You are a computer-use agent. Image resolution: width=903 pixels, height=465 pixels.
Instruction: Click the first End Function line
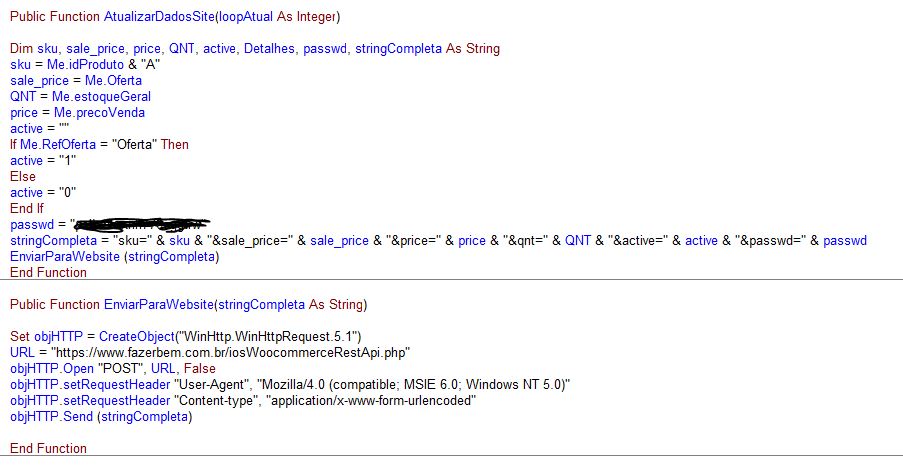coord(48,272)
